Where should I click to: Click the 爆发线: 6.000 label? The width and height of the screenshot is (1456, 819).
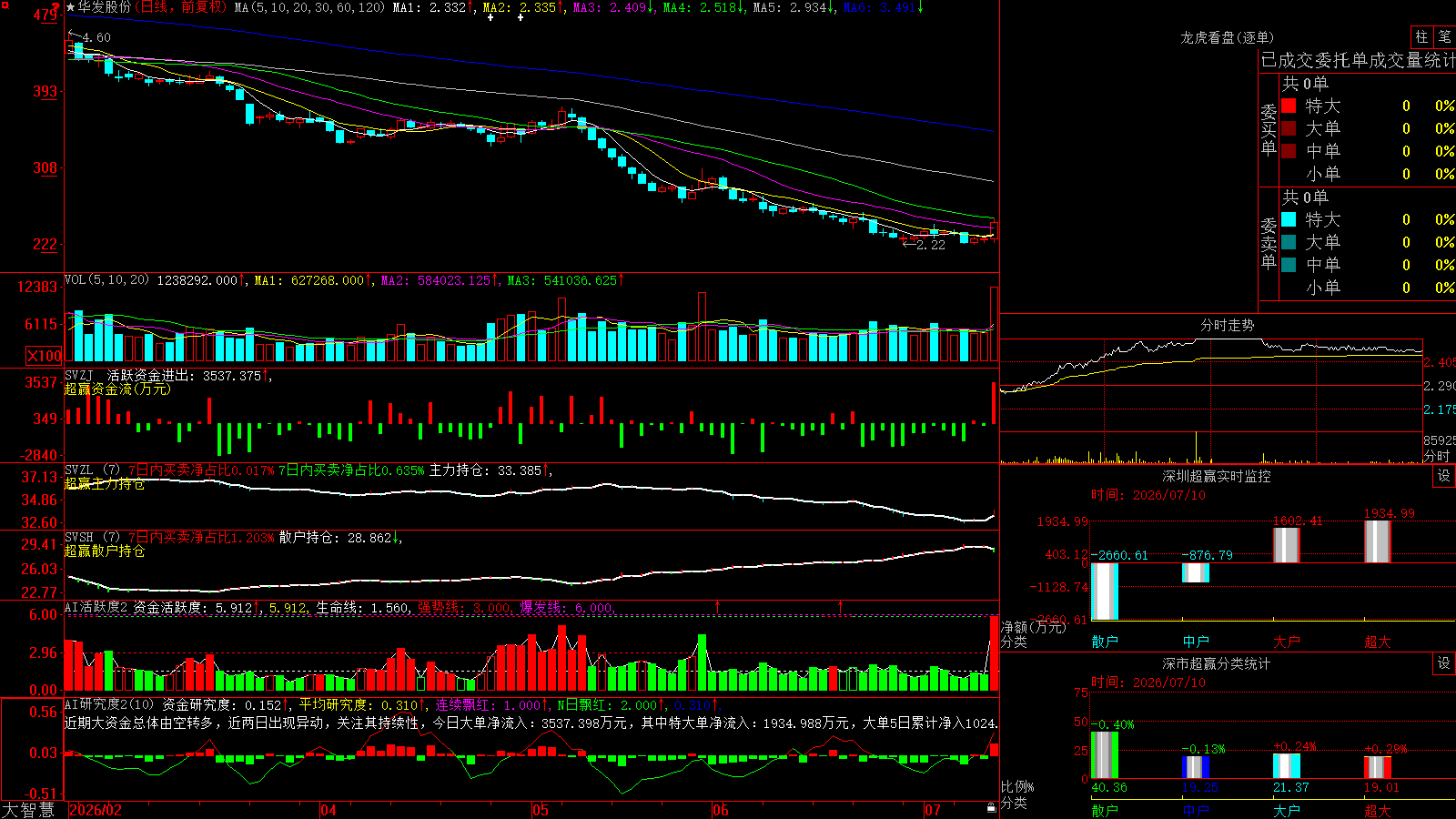click(x=567, y=607)
